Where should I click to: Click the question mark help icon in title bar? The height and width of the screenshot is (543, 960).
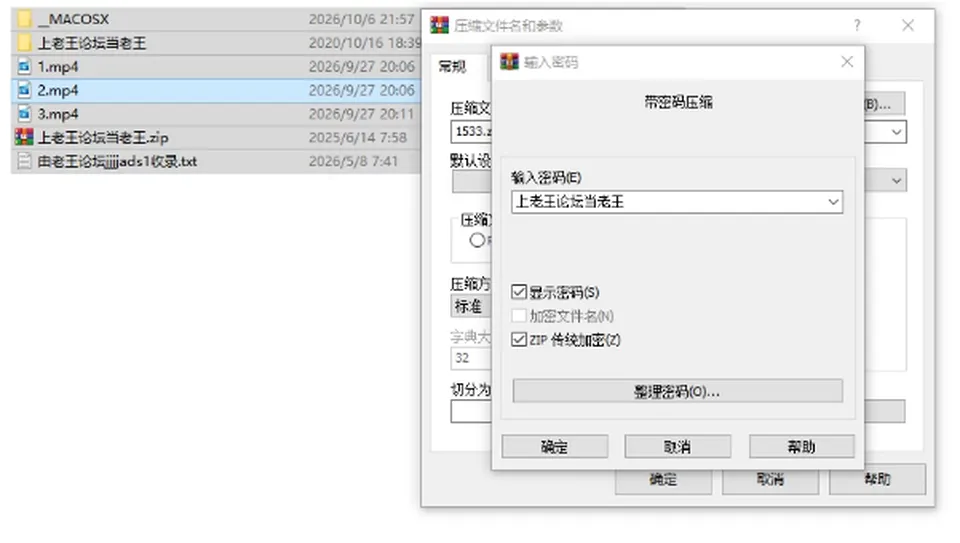857,25
